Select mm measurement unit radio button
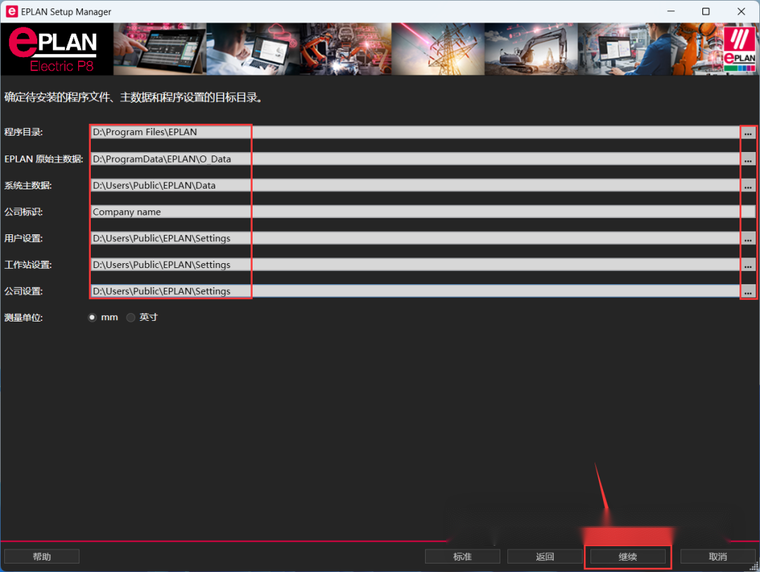Viewport: 760px width, 572px height. tap(93, 317)
